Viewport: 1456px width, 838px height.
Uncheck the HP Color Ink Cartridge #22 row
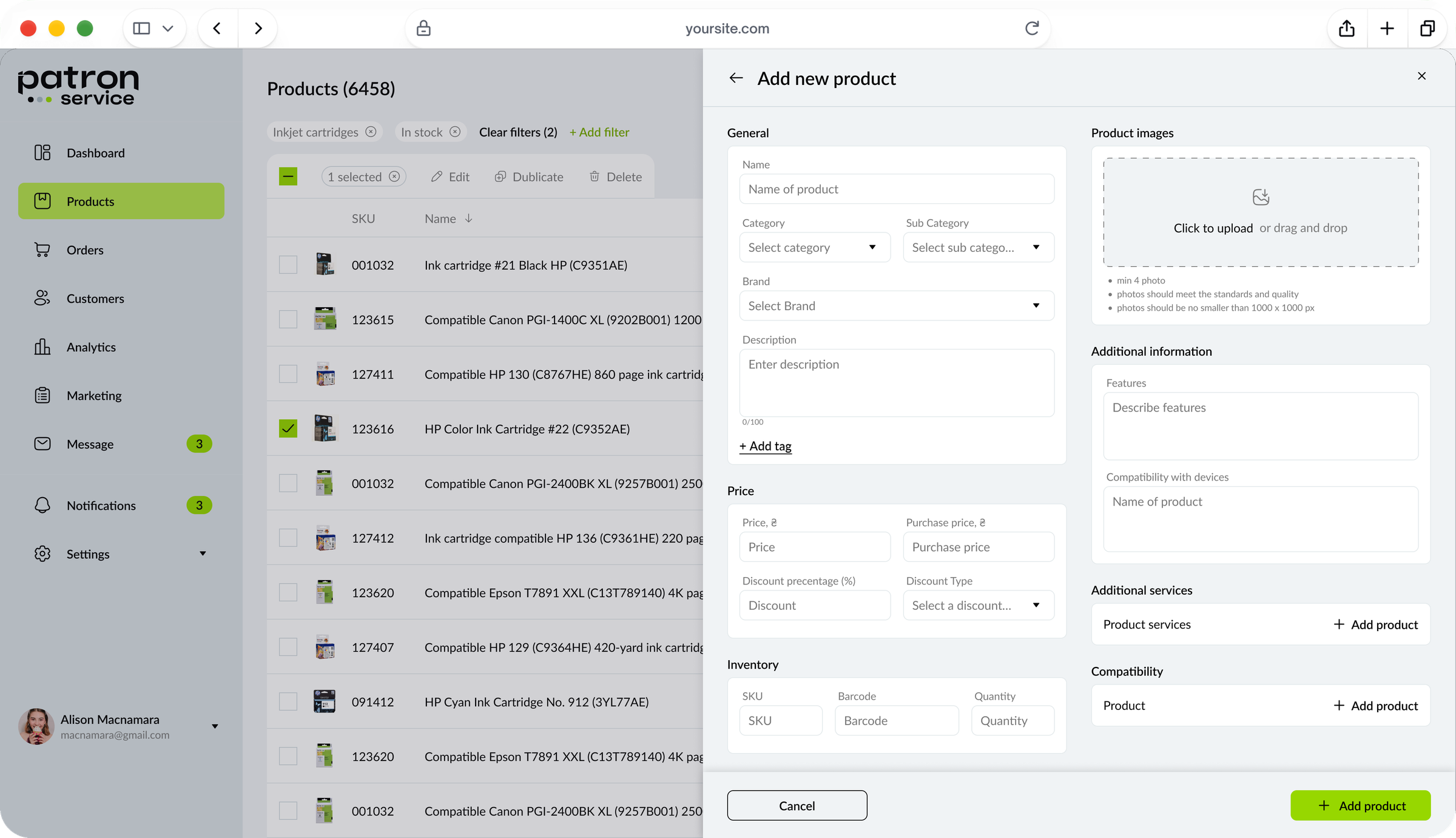pyautogui.click(x=288, y=428)
